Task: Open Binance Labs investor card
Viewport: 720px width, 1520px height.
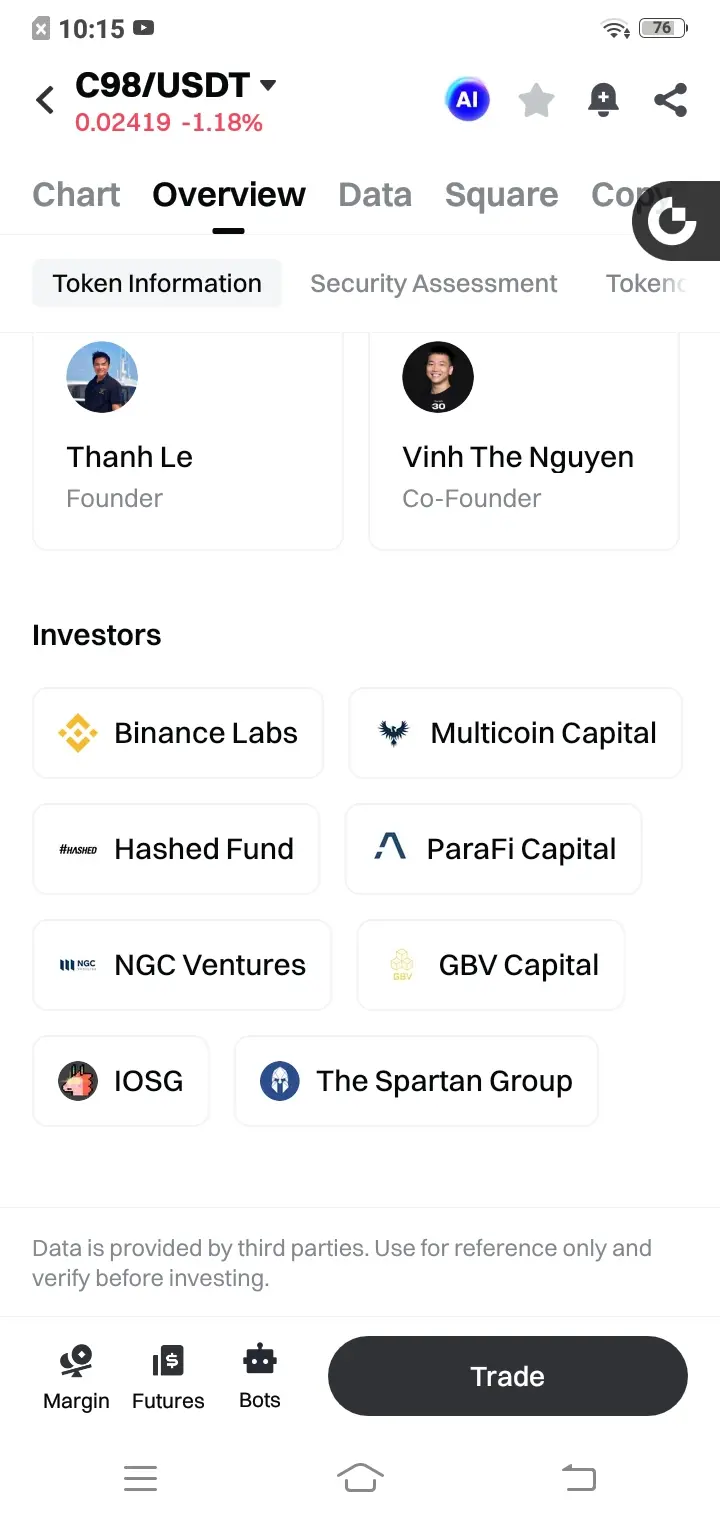Action: click(178, 733)
